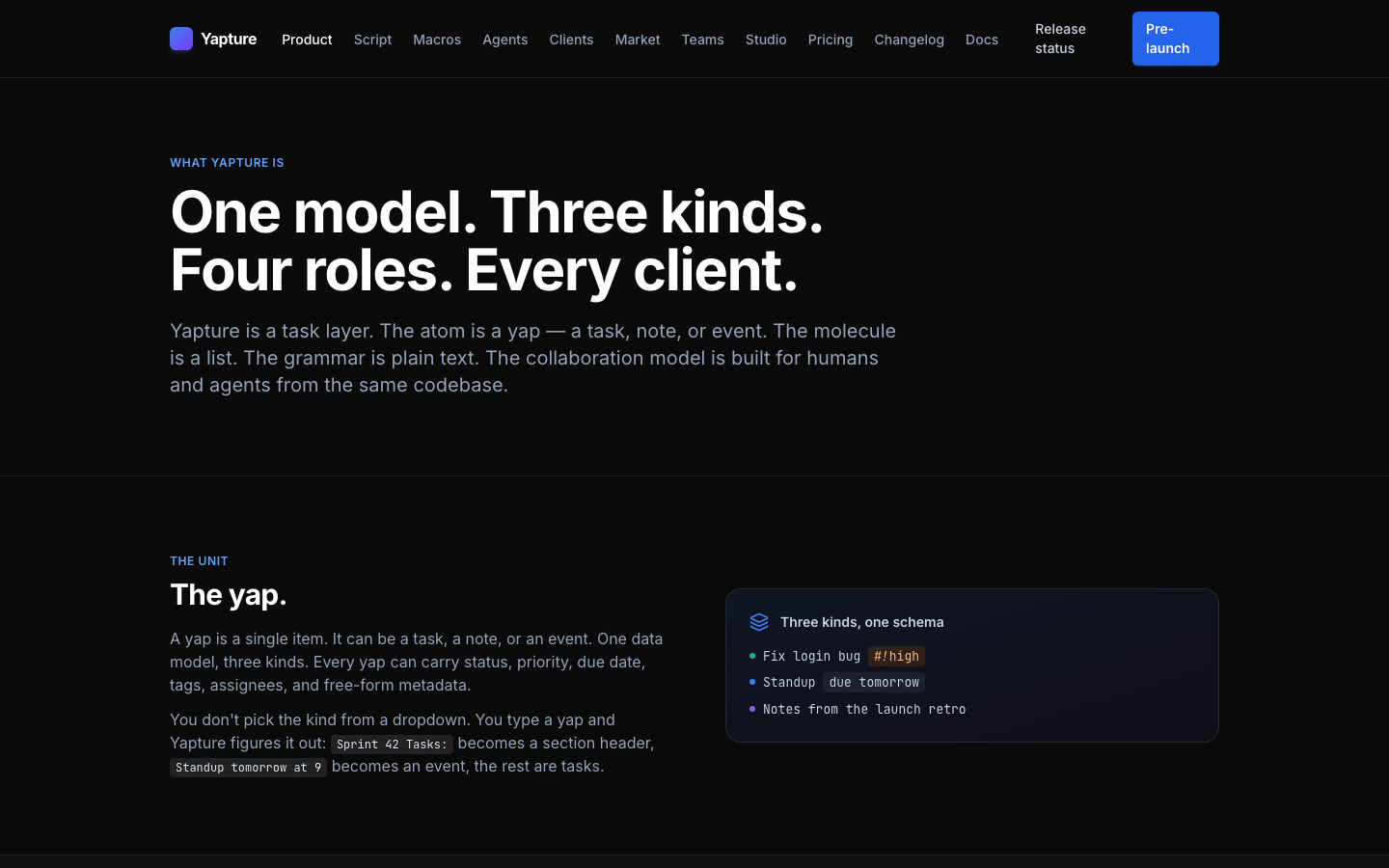Open the Teams nav link
Viewport: 1389px width, 868px height.
pos(702,40)
